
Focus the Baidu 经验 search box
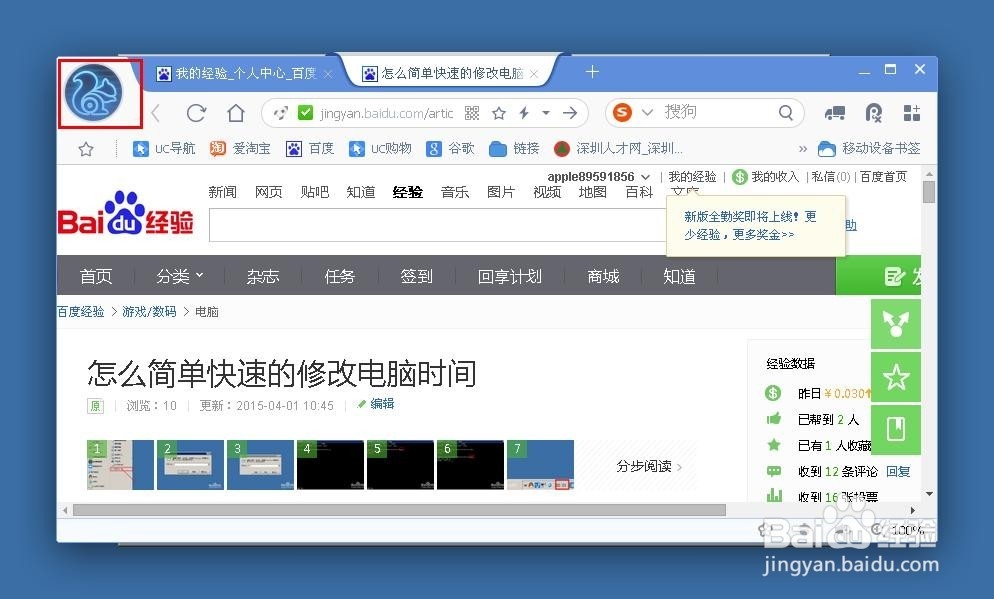coord(437,225)
